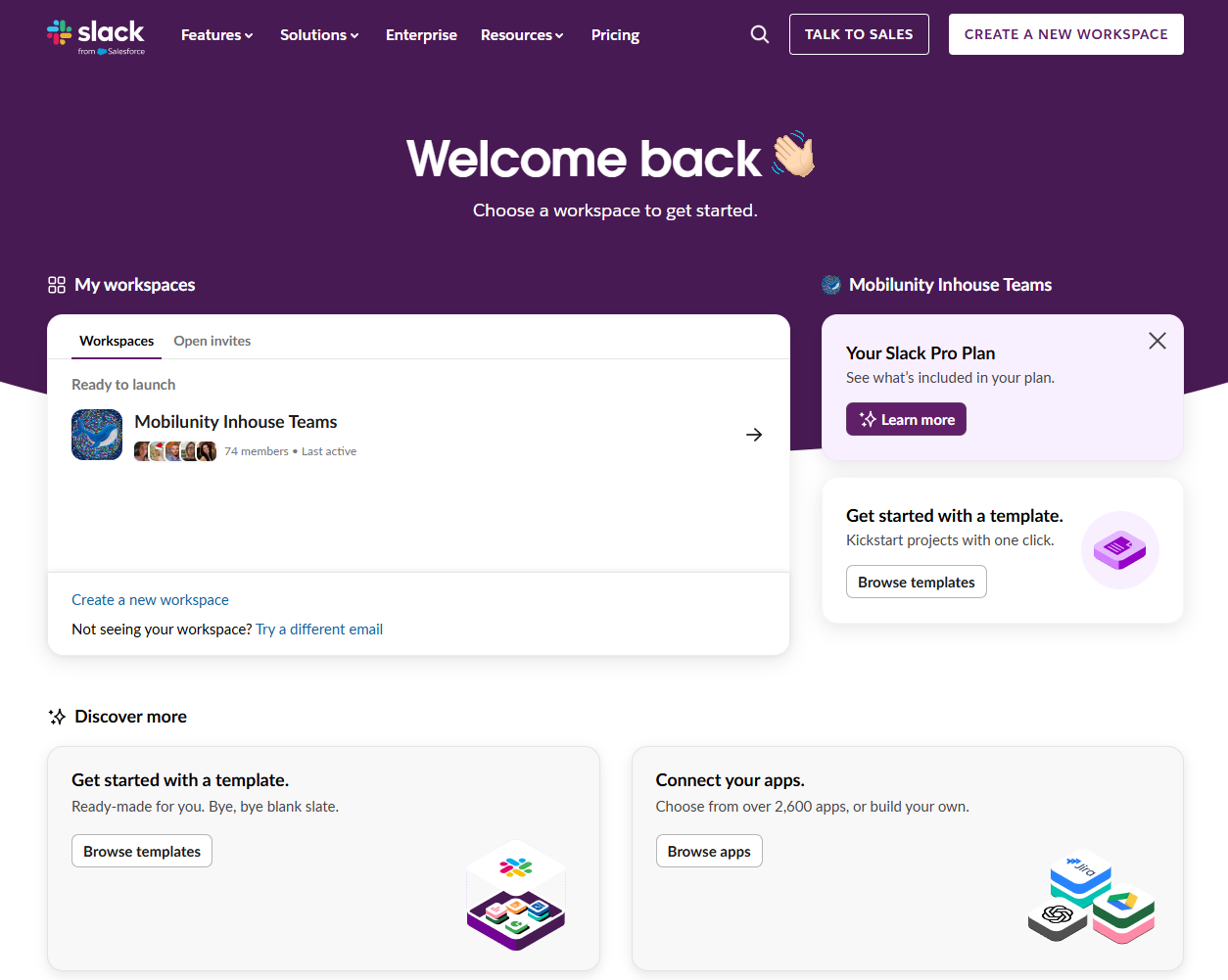
Task: Click the sparkles icon beside Discover more
Action: (x=57, y=716)
